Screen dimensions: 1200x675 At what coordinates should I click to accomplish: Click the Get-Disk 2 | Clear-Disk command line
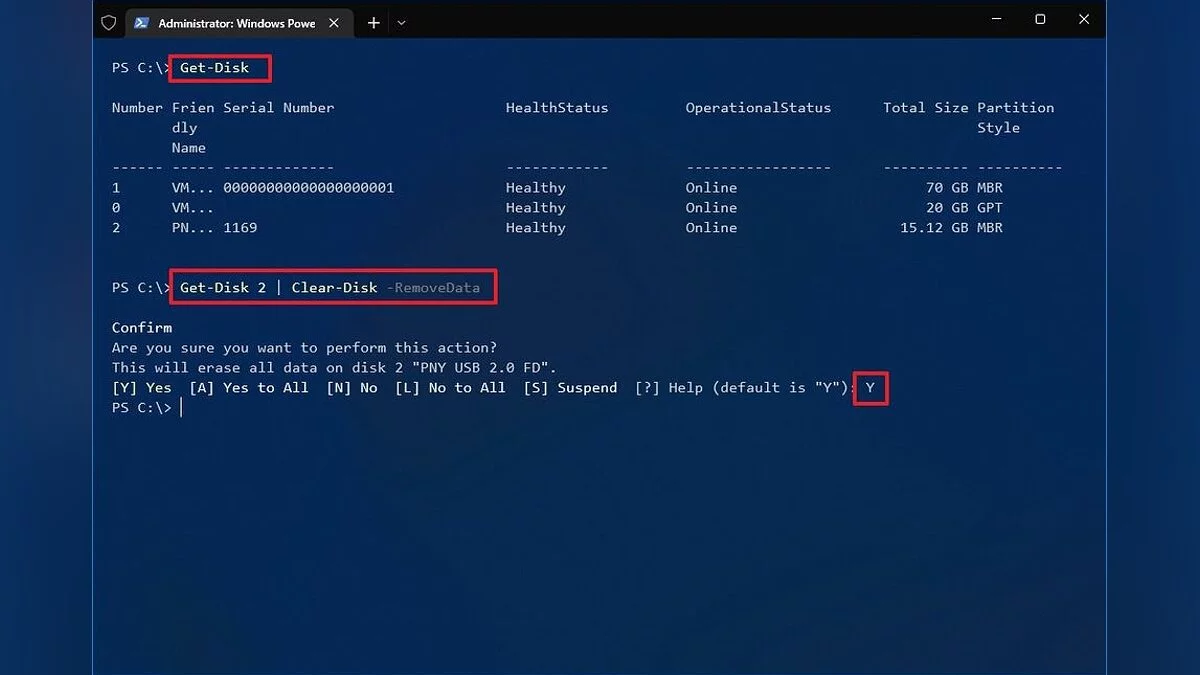pyautogui.click(x=332, y=288)
